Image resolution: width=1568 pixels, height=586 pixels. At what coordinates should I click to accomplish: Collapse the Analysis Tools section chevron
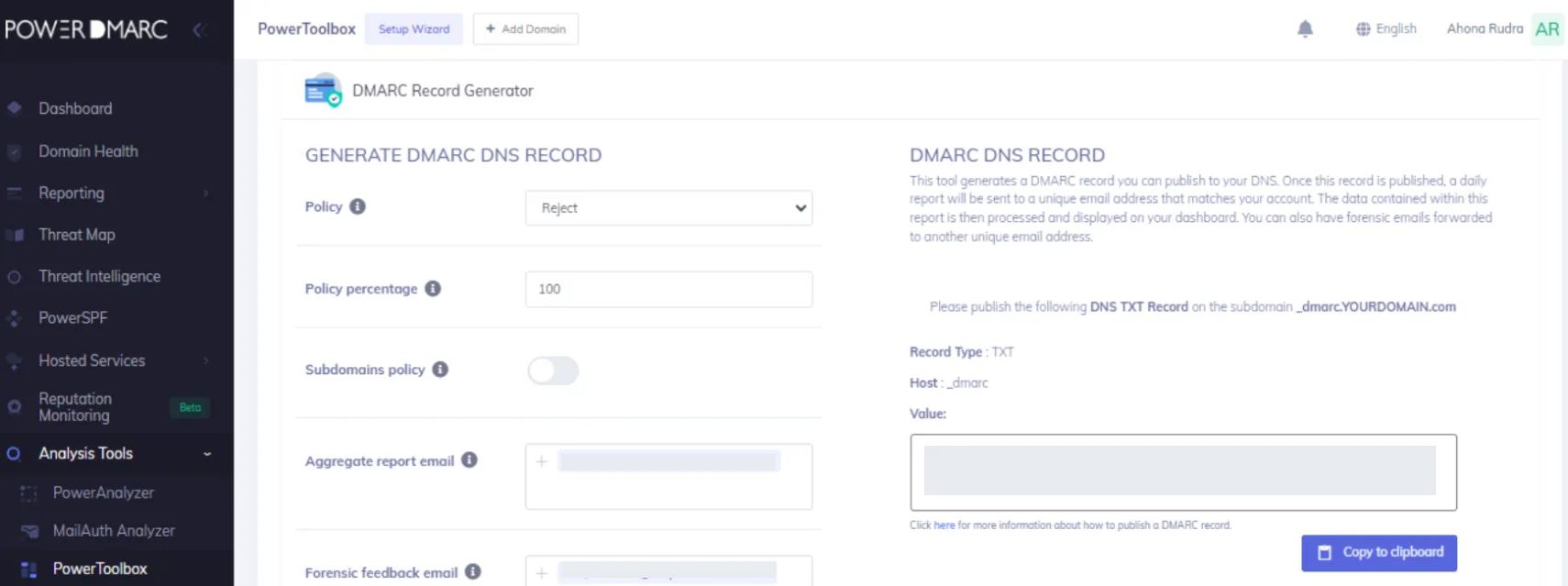(207, 454)
